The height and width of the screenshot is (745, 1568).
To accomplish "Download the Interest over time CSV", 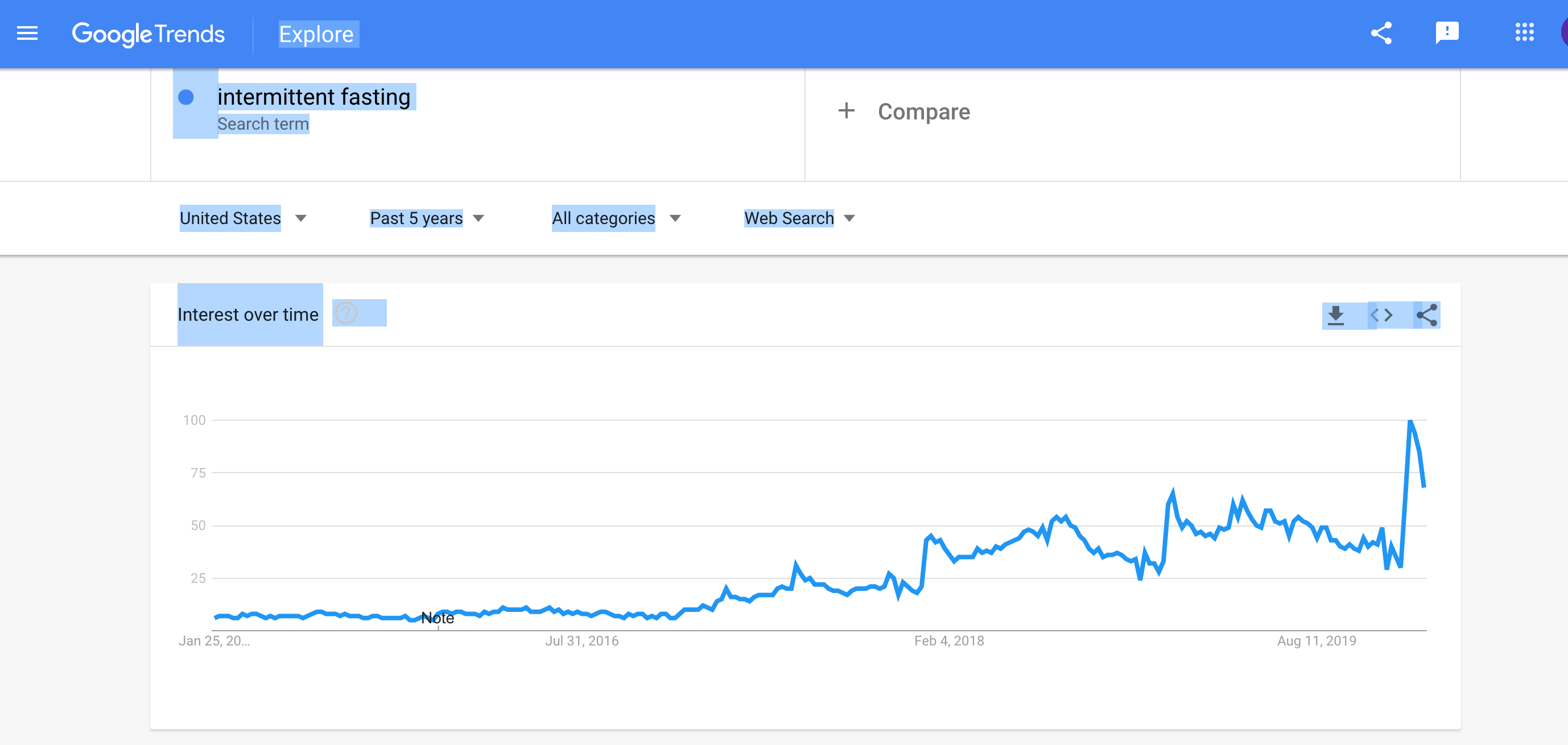I will point(1335,315).
